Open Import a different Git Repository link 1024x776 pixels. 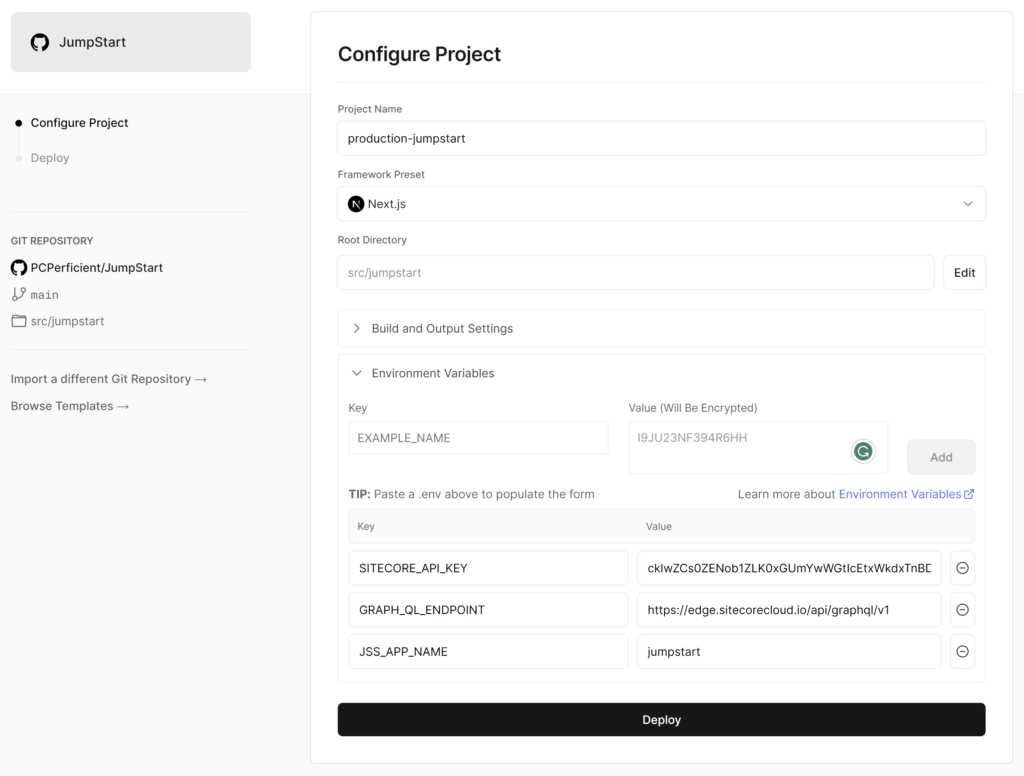point(108,379)
